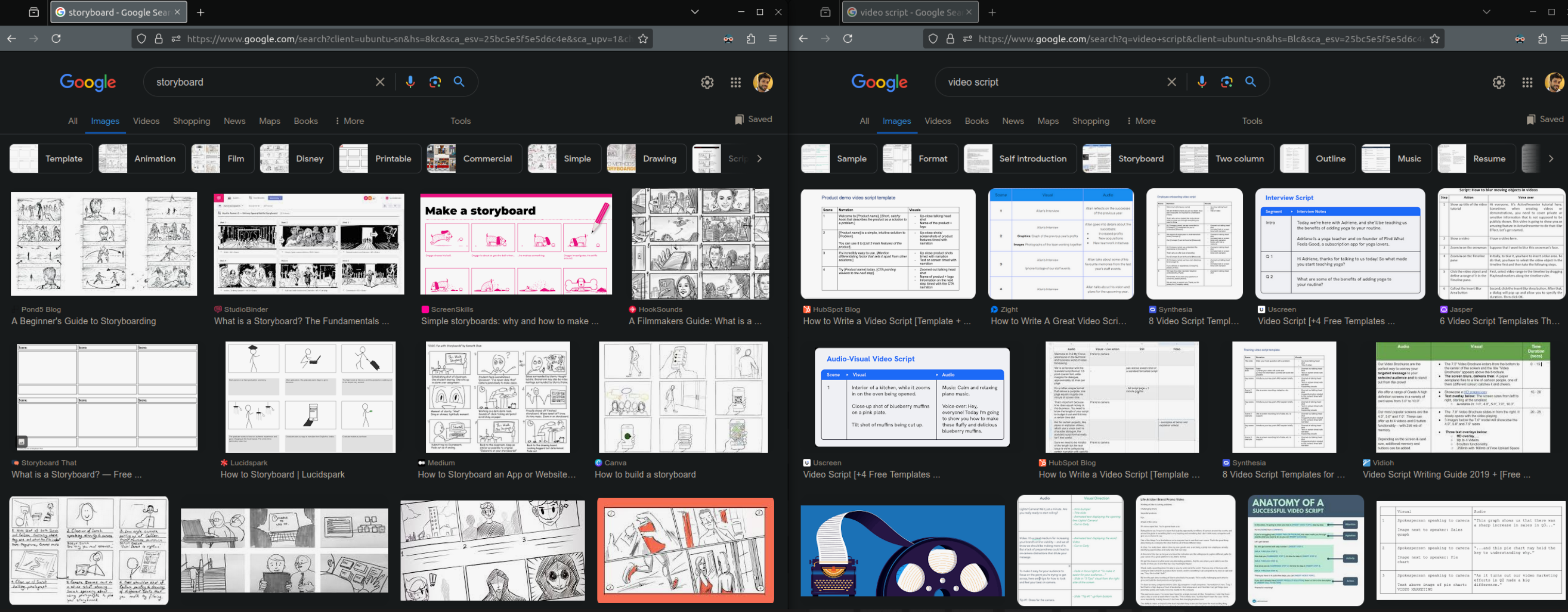The image size is (1568, 612).
Task: Open account avatar in storyboard window
Action: [x=763, y=82]
